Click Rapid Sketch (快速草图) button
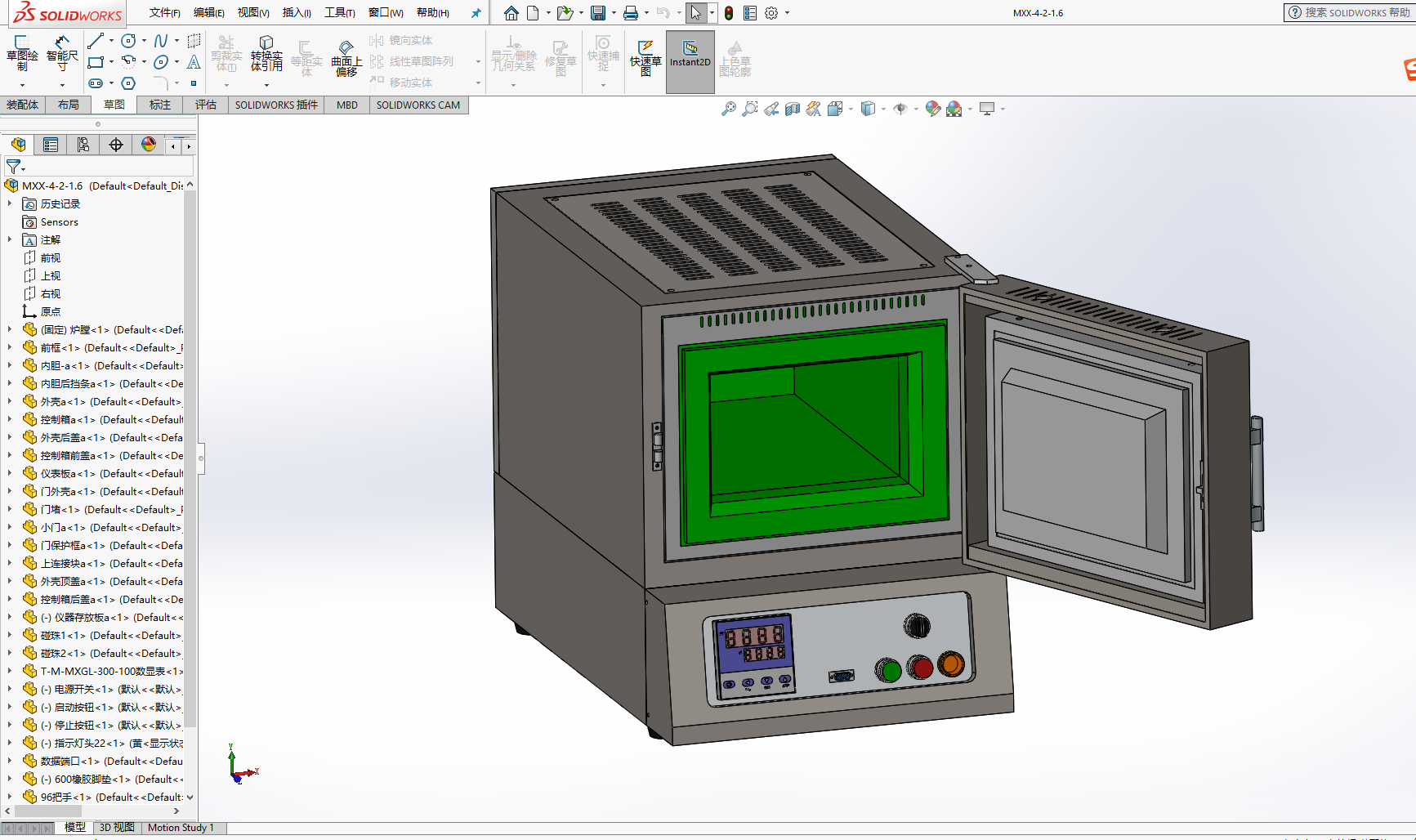1416x840 pixels. (645, 57)
